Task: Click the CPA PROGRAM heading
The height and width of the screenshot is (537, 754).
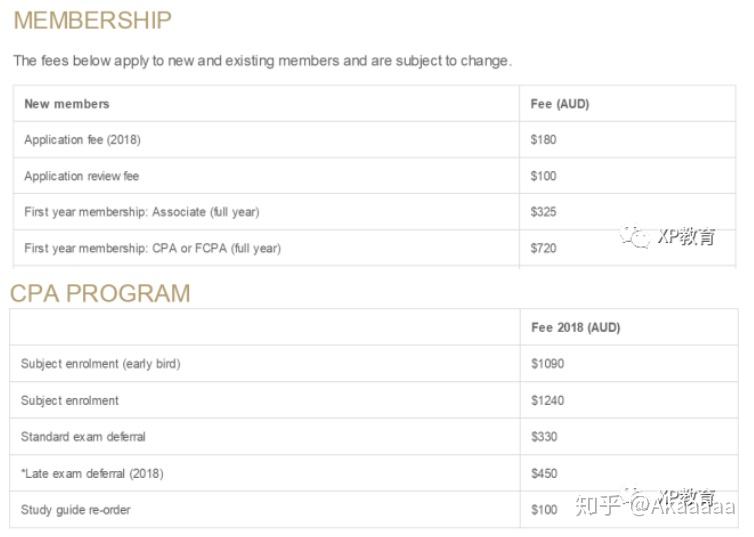Action: (x=100, y=293)
